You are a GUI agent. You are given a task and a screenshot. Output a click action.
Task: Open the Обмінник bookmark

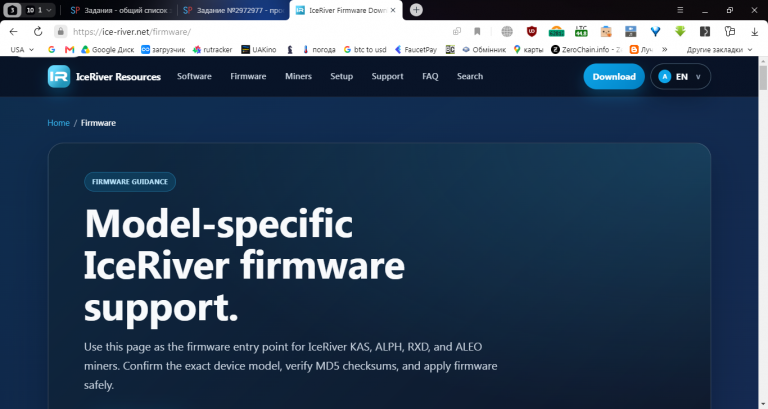pos(484,49)
